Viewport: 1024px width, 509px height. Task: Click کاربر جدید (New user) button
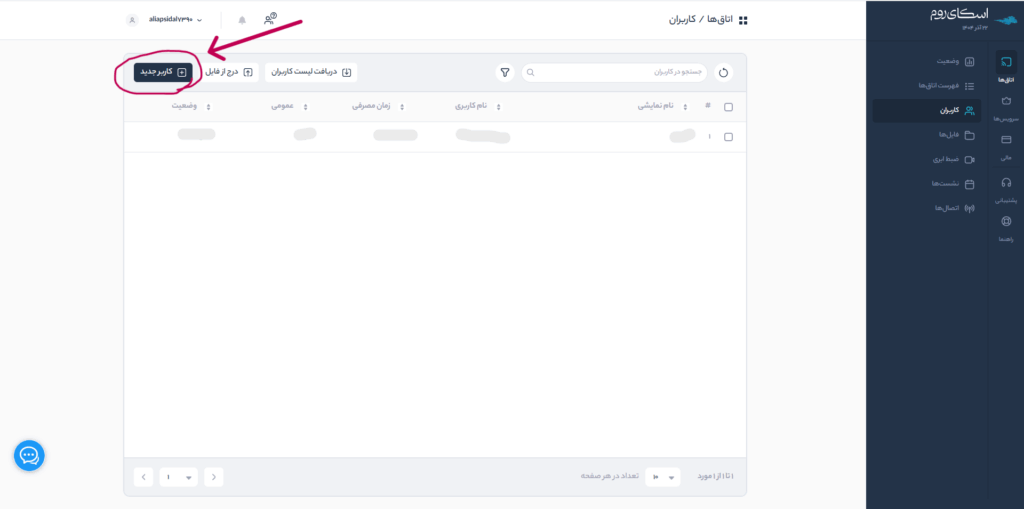coord(162,72)
